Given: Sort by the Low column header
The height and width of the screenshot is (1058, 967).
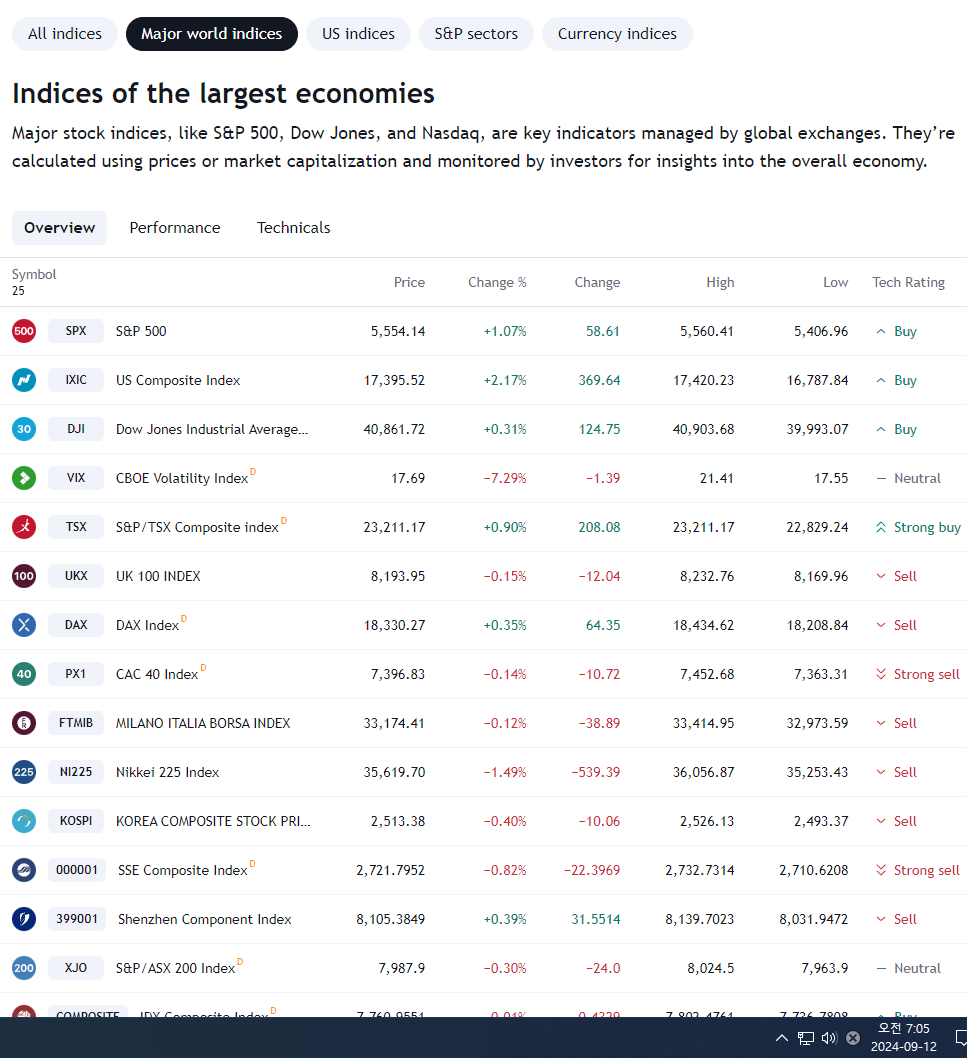Looking at the screenshot, I should [x=835, y=283].
